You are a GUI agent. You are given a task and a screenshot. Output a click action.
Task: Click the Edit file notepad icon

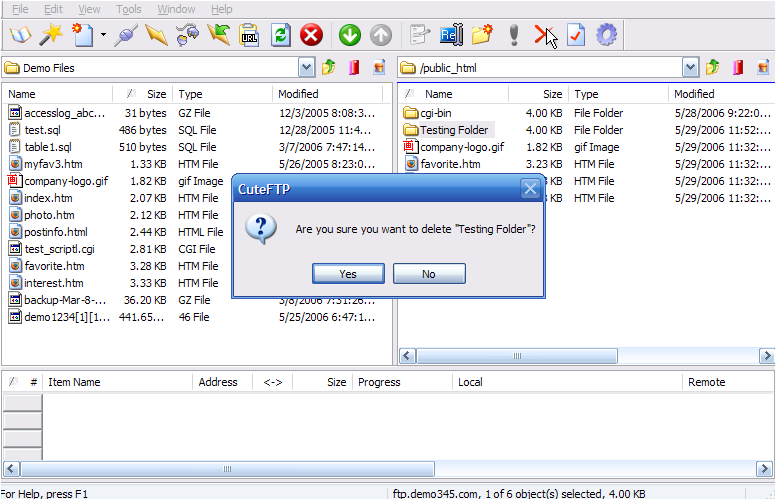(x=421, y=35)
